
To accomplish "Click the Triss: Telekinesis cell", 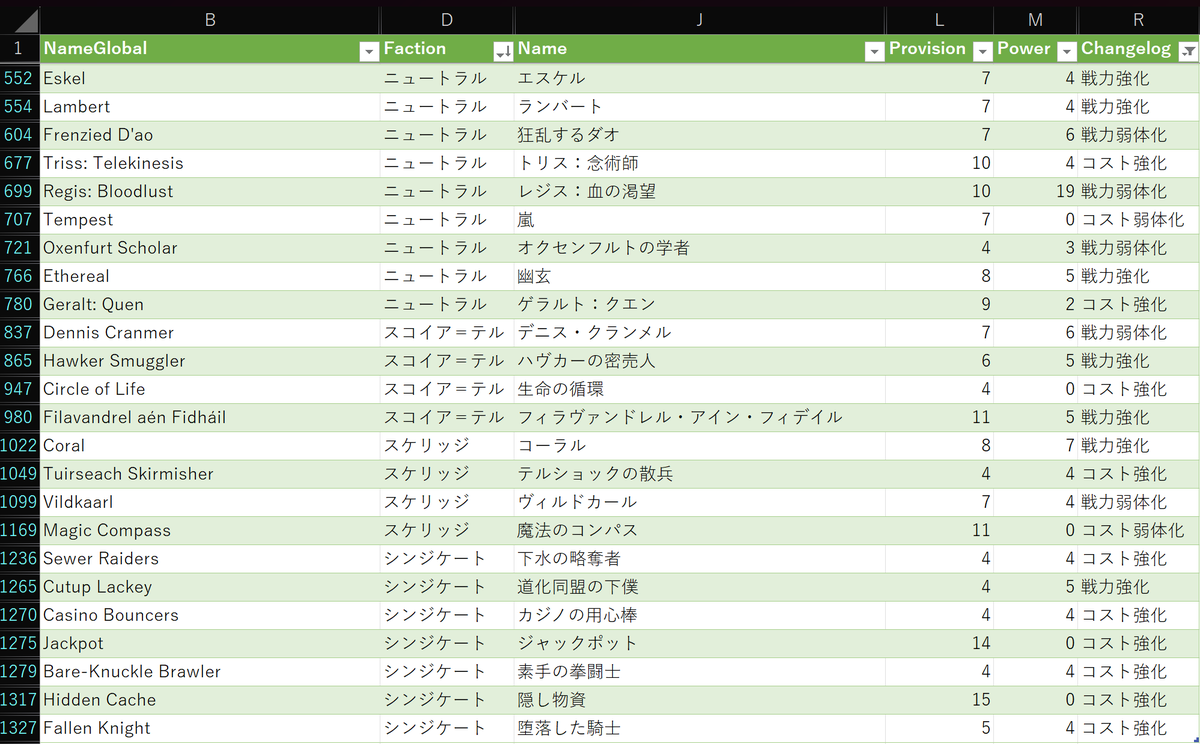I will [210, 163].
